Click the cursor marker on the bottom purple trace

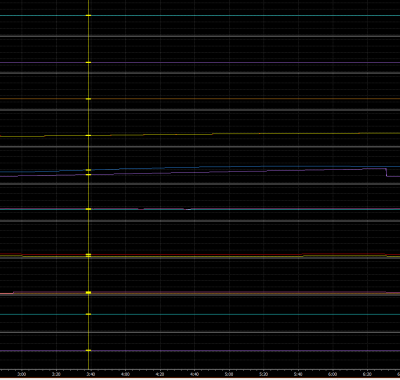coord(88,350)
